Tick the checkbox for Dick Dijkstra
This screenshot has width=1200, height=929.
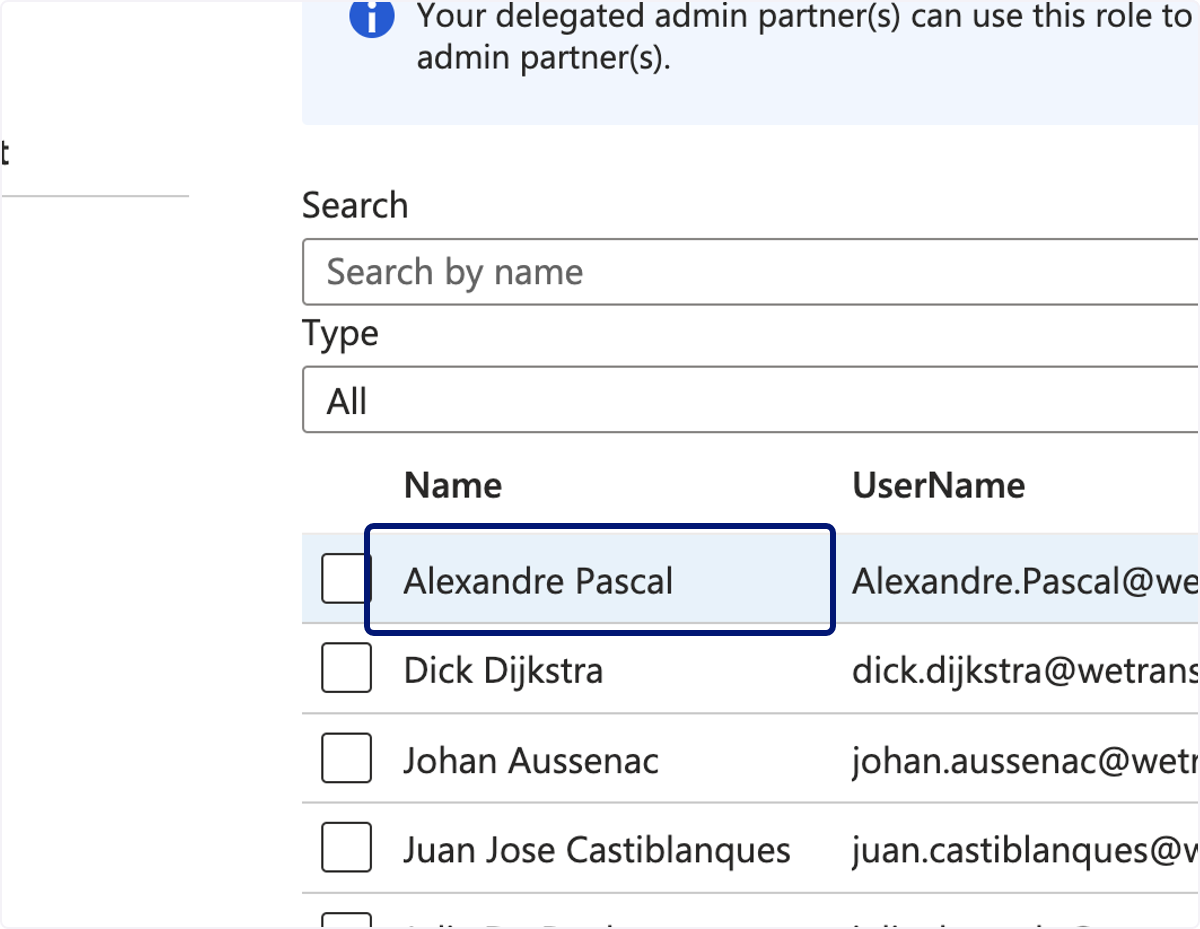(346, 668)
